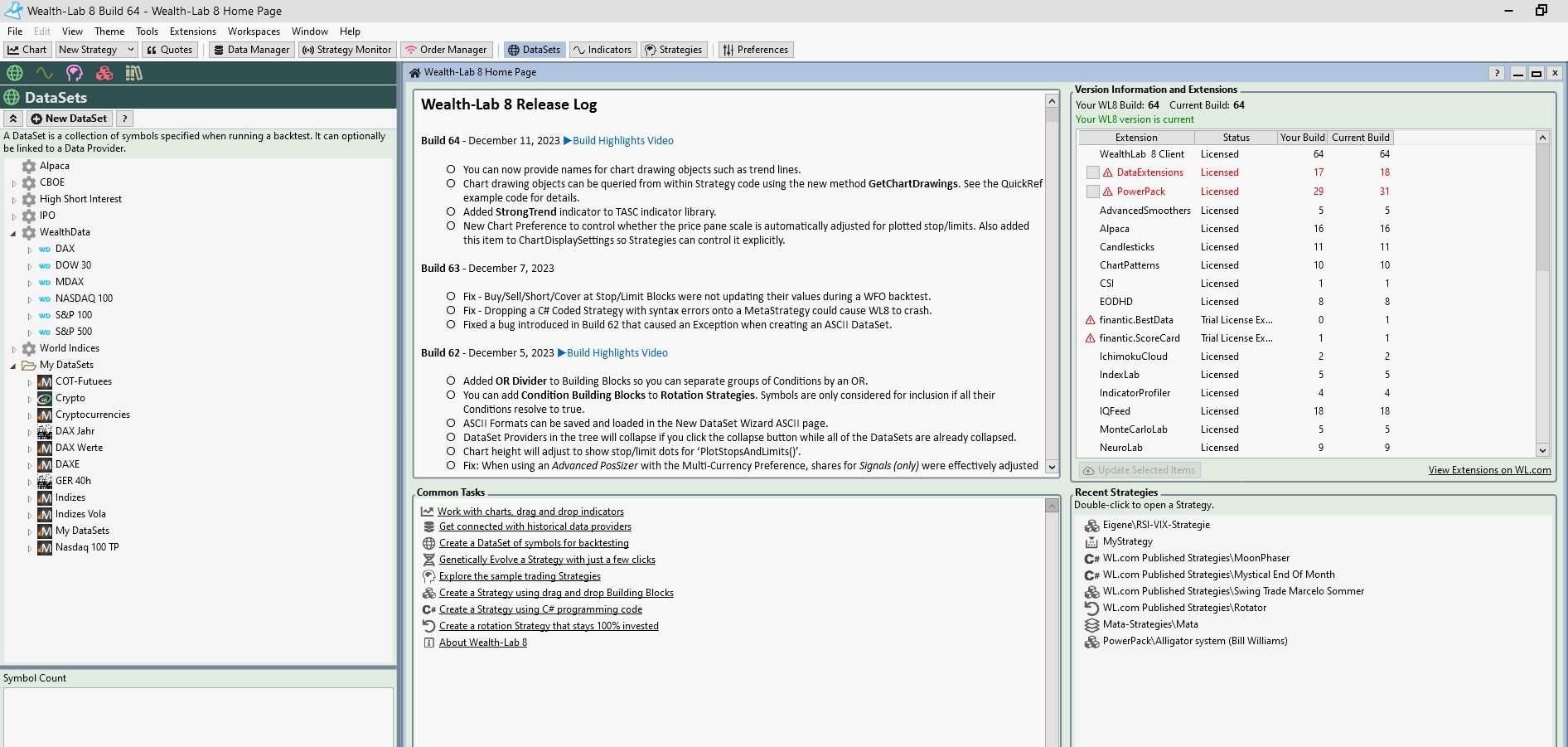Image resolution: width=1568 pixels, height=747 pixels.
Task: Expand the High Short Interest node
Action: click(x=13, y=200)
